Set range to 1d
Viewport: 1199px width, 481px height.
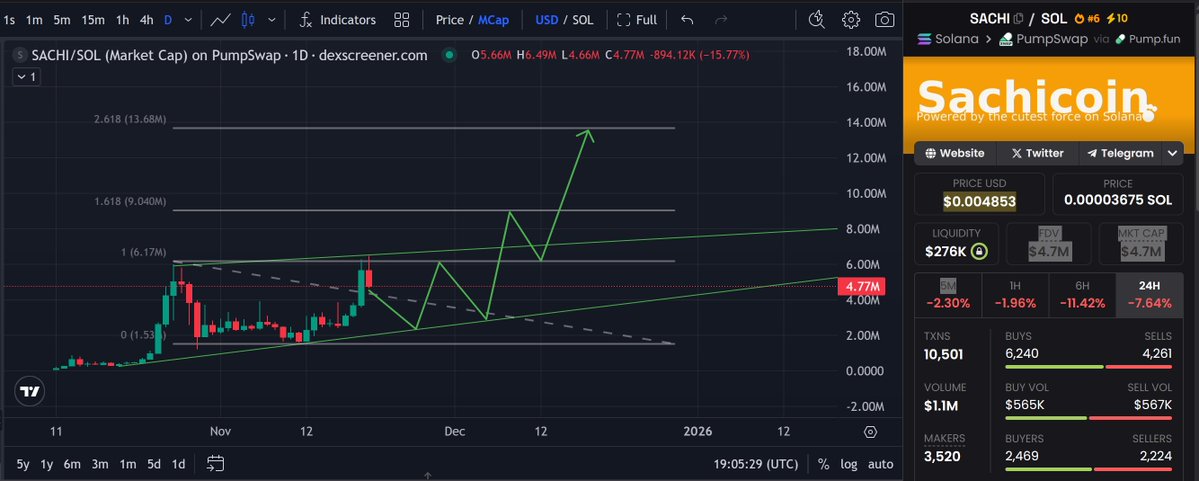tap(178, 463)
